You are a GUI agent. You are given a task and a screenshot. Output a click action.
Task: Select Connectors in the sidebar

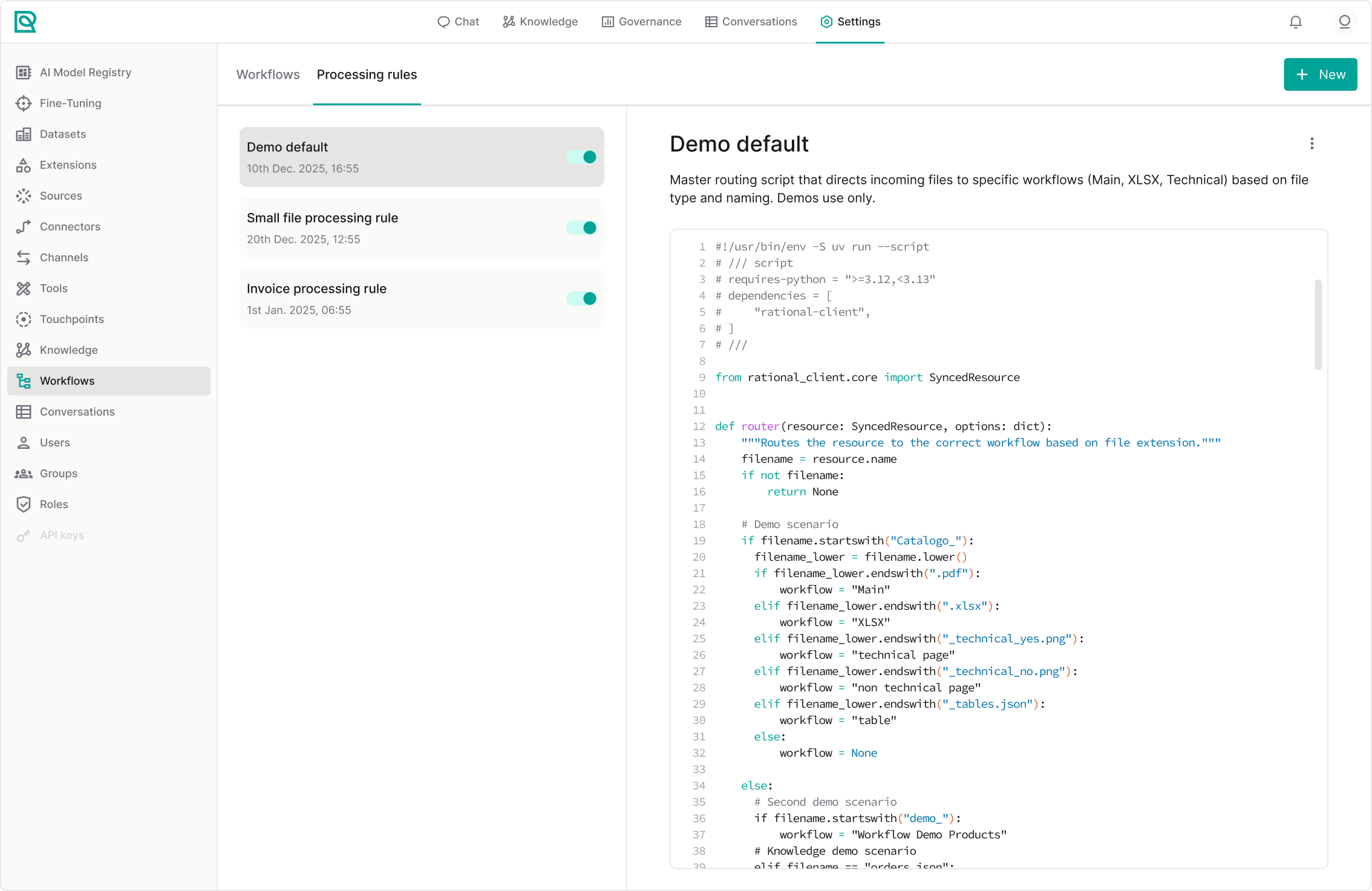(70, 227)
